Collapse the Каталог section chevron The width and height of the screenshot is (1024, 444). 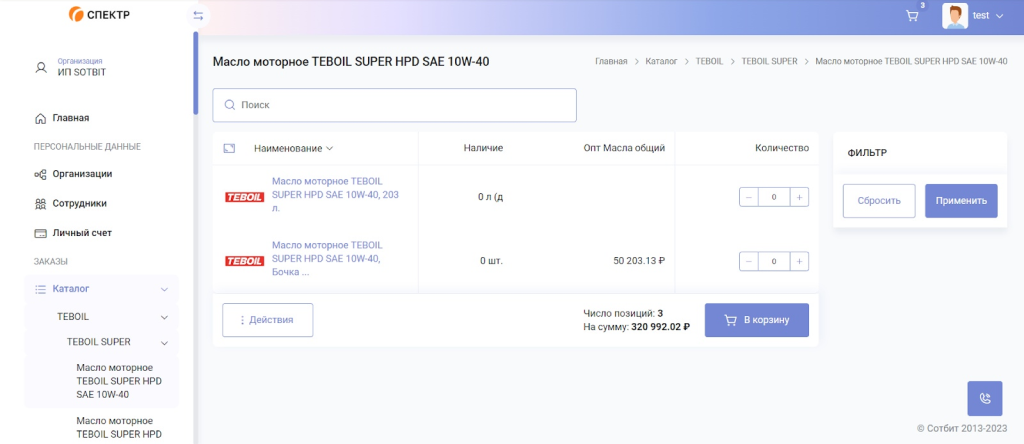164,289
